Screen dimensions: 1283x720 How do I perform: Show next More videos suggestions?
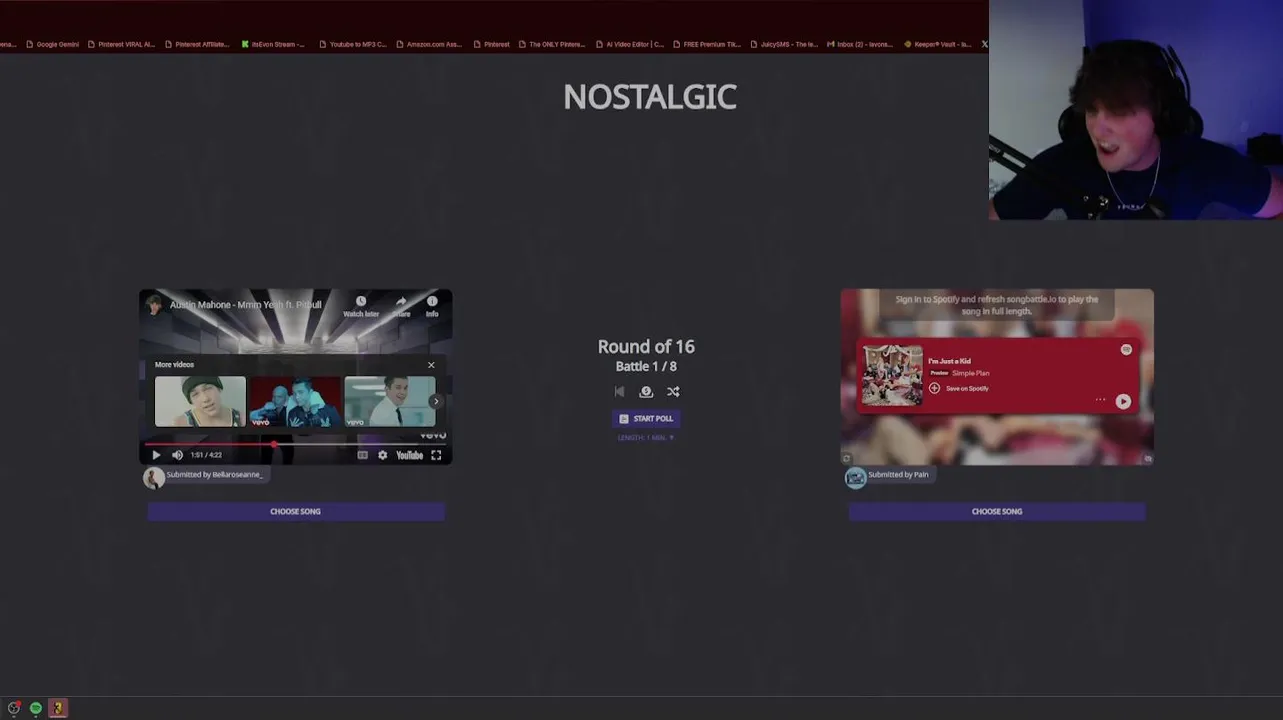coord(435,401)
